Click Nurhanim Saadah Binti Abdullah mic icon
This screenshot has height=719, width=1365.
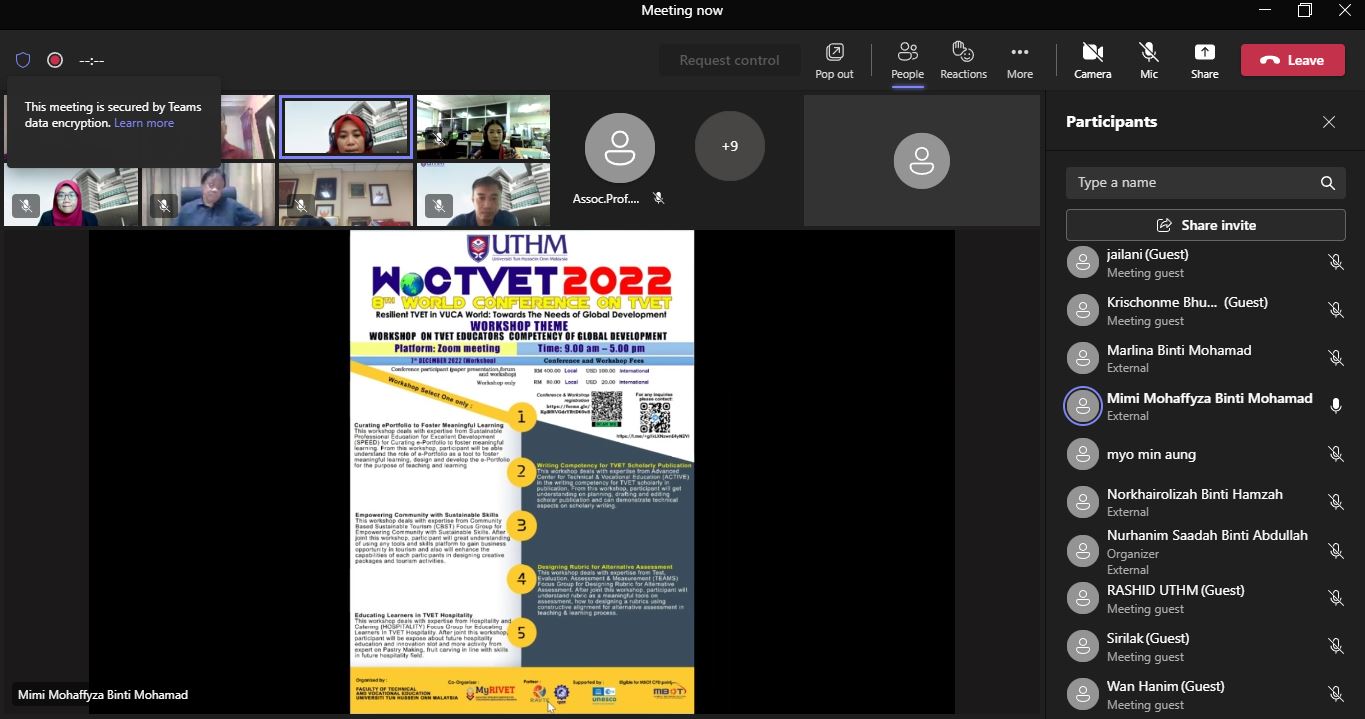[x=1335, y=551]
